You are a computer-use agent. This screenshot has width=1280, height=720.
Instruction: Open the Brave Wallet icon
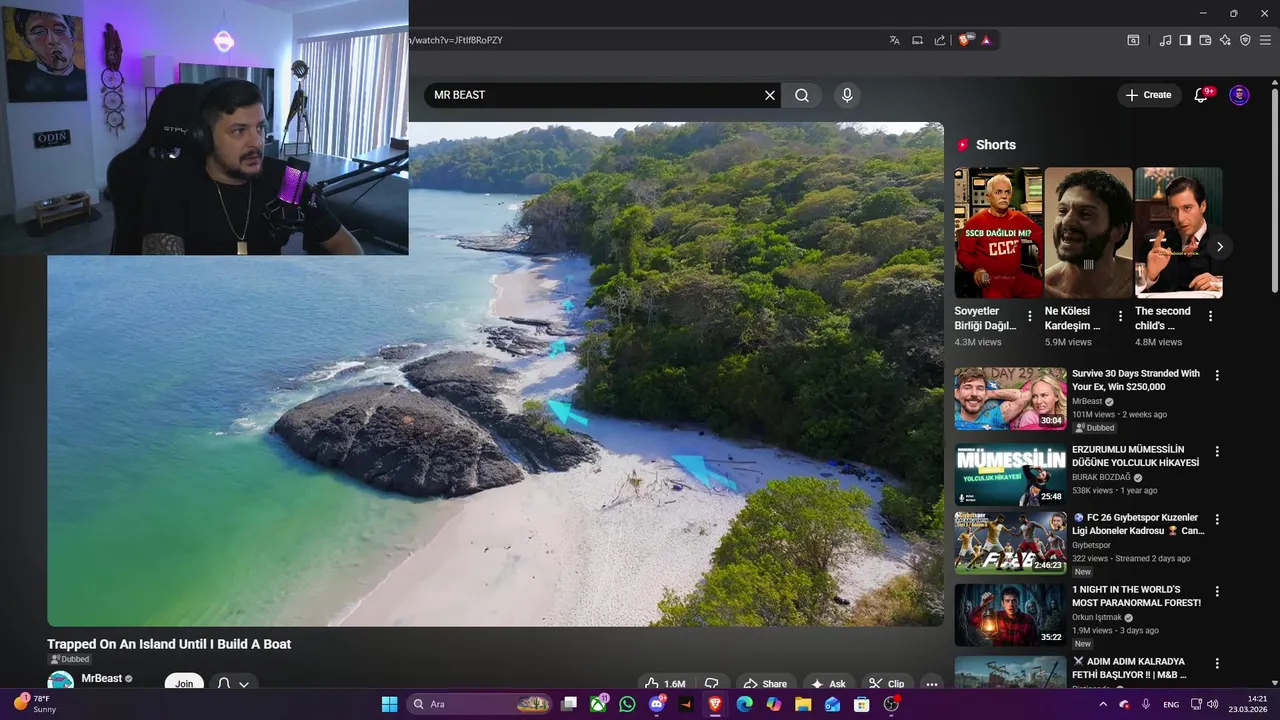click(1205, 40)
